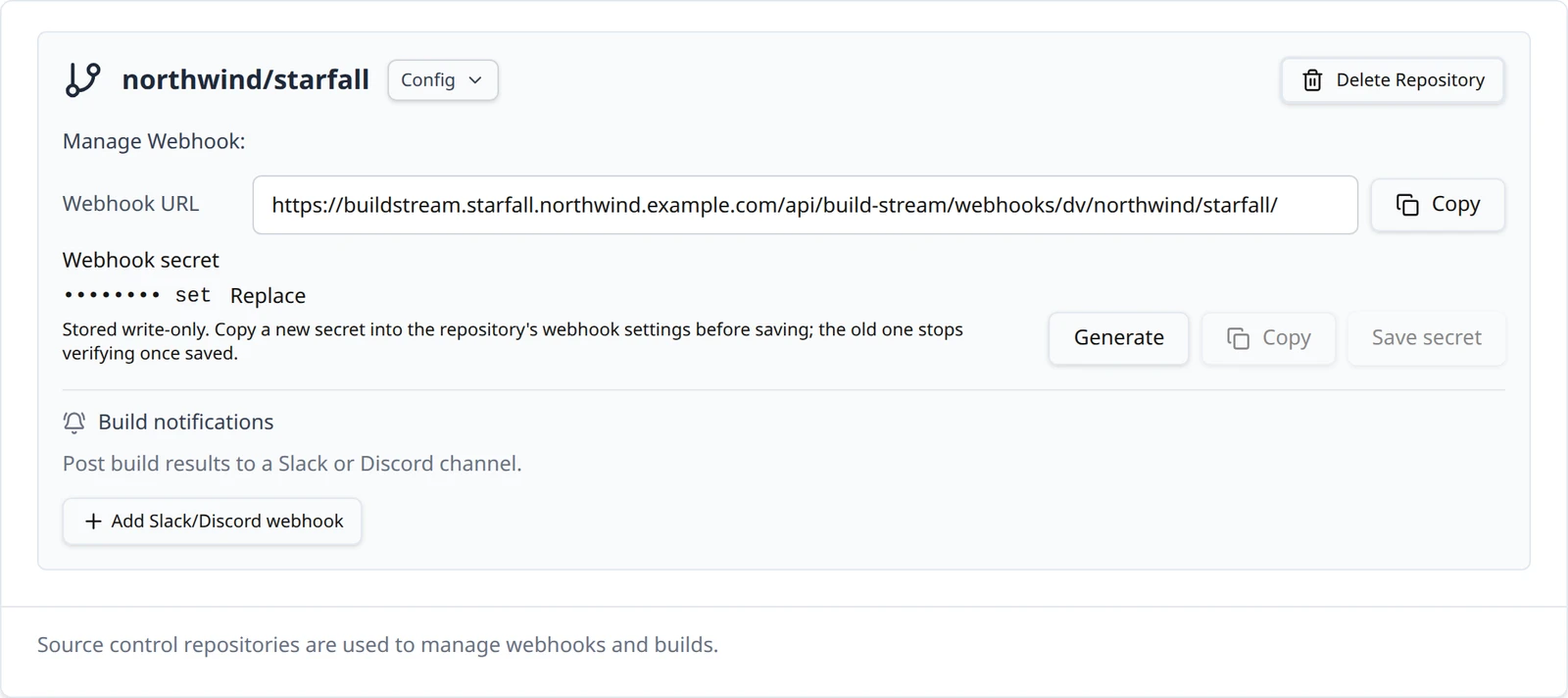This screenshot has height=698, width=1568.
Task: Click the bell icon beside Build notifications
Action: (x=74, y=423)
